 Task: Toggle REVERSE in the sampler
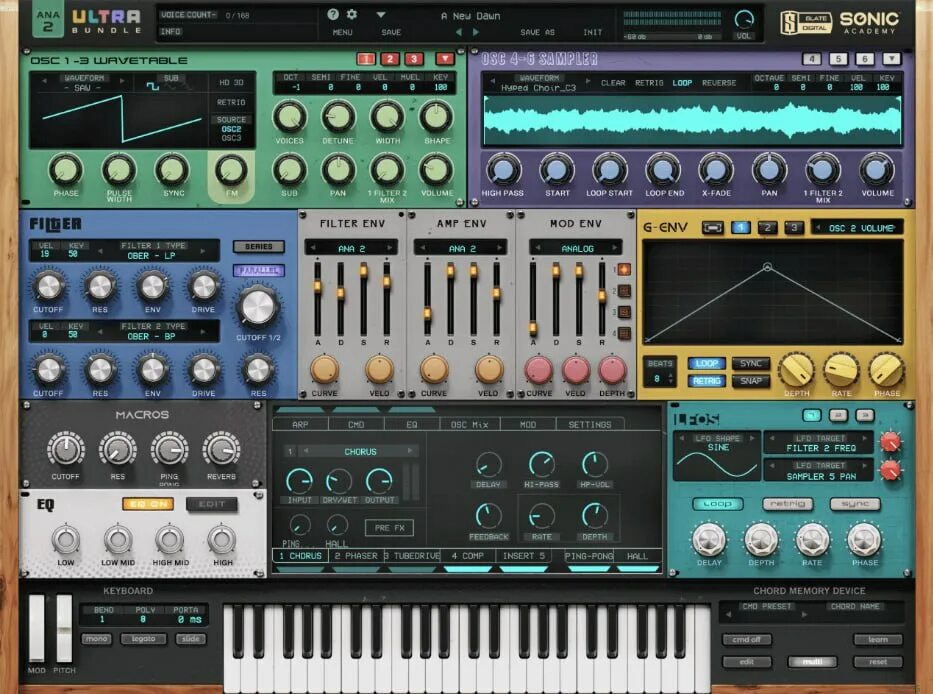719,83
